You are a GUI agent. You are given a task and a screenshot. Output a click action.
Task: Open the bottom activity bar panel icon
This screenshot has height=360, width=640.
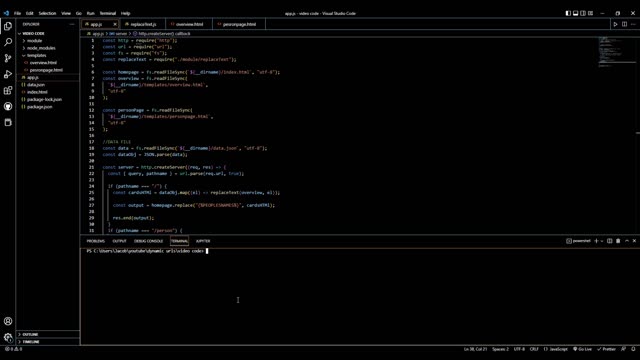tap(8, 122)
